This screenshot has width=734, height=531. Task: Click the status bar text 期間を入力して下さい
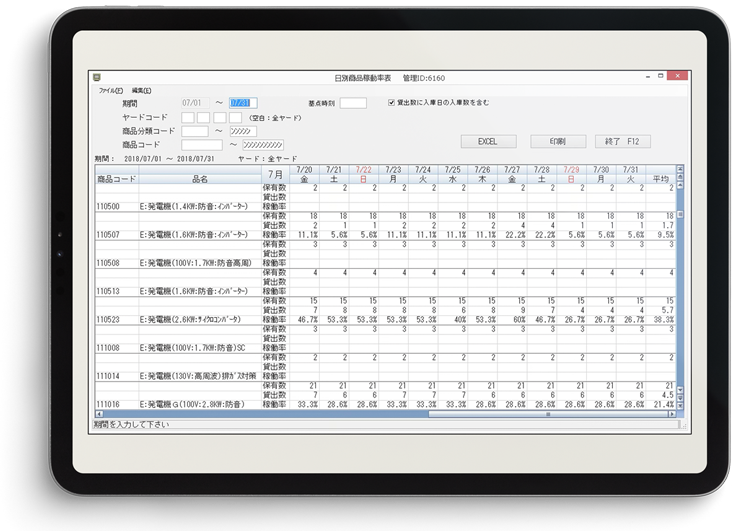click(x=131, y=425)
